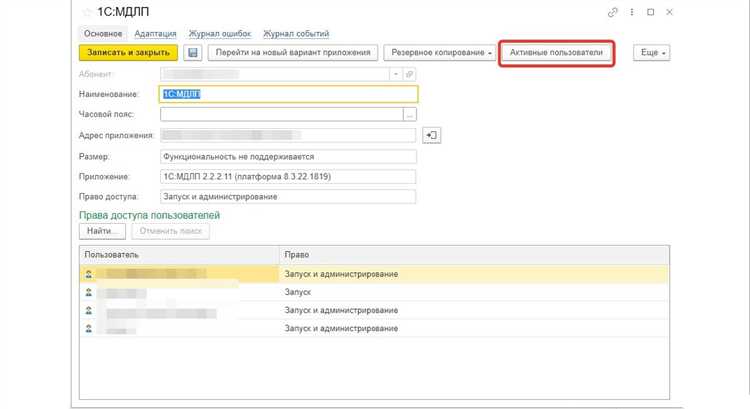Open the Журнал событий tab
Image resolution: width=750 pixels, height=409 pixels.
pos(296,34)
